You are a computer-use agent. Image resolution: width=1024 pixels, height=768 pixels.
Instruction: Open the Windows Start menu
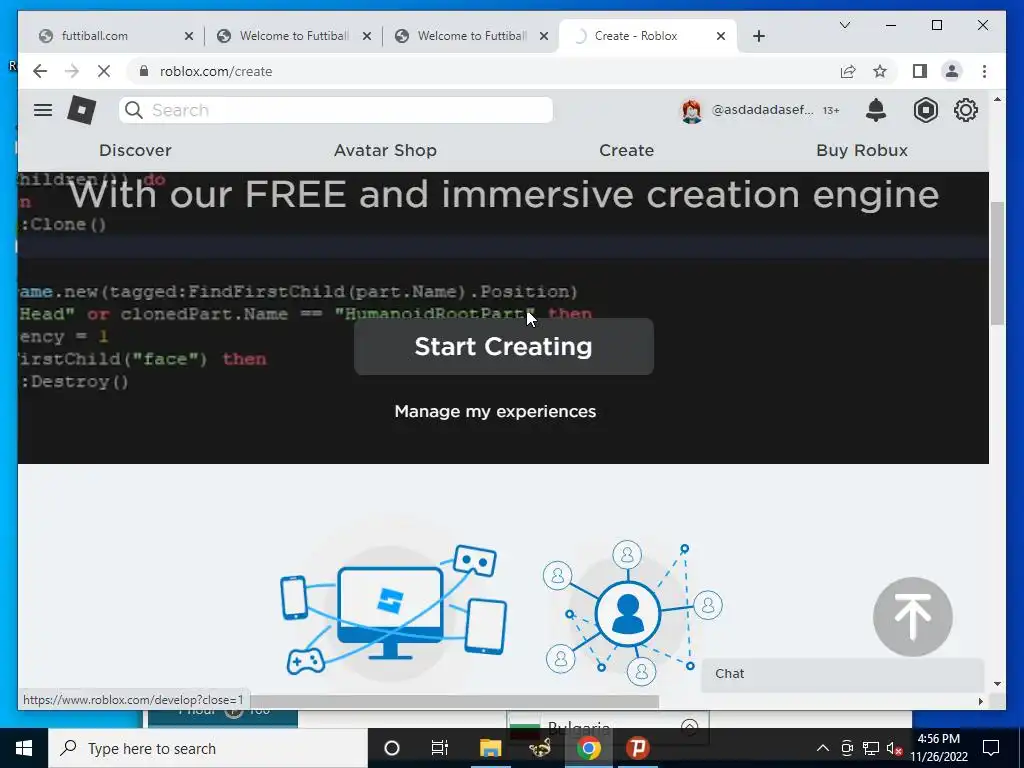[24, 748]
